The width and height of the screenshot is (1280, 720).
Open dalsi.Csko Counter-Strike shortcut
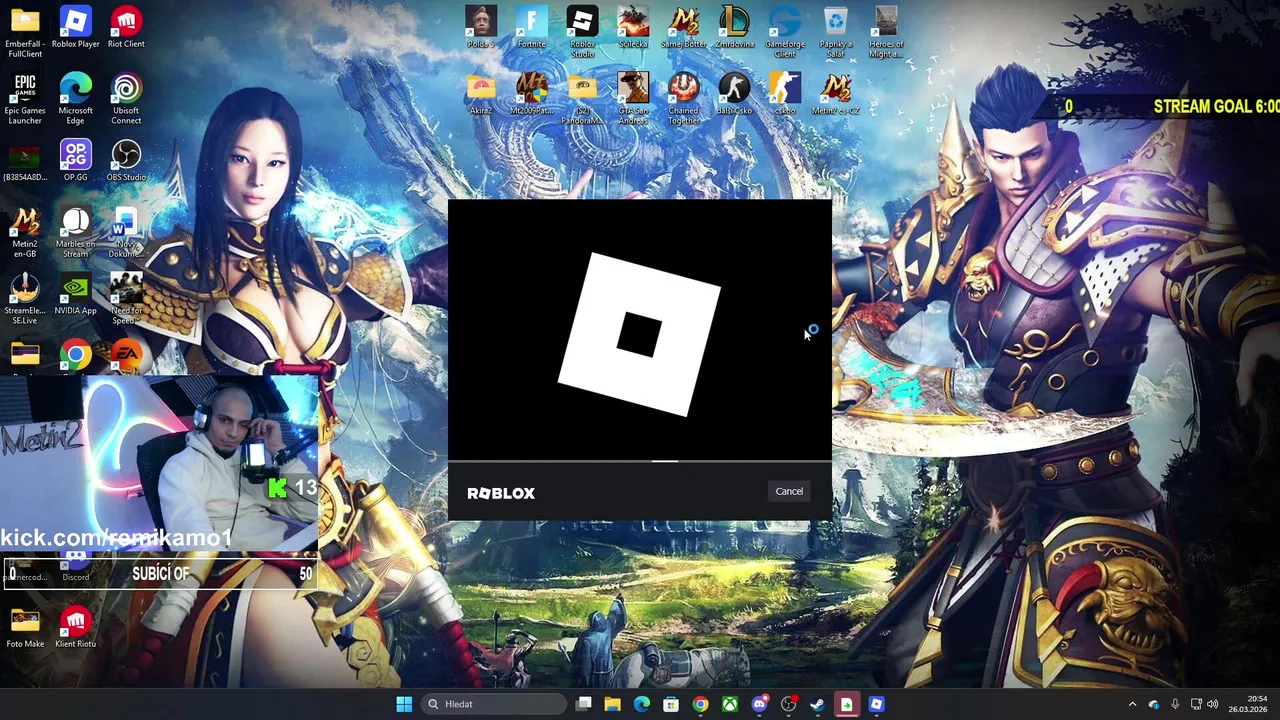pyautogui.click(x=734, y=94)
